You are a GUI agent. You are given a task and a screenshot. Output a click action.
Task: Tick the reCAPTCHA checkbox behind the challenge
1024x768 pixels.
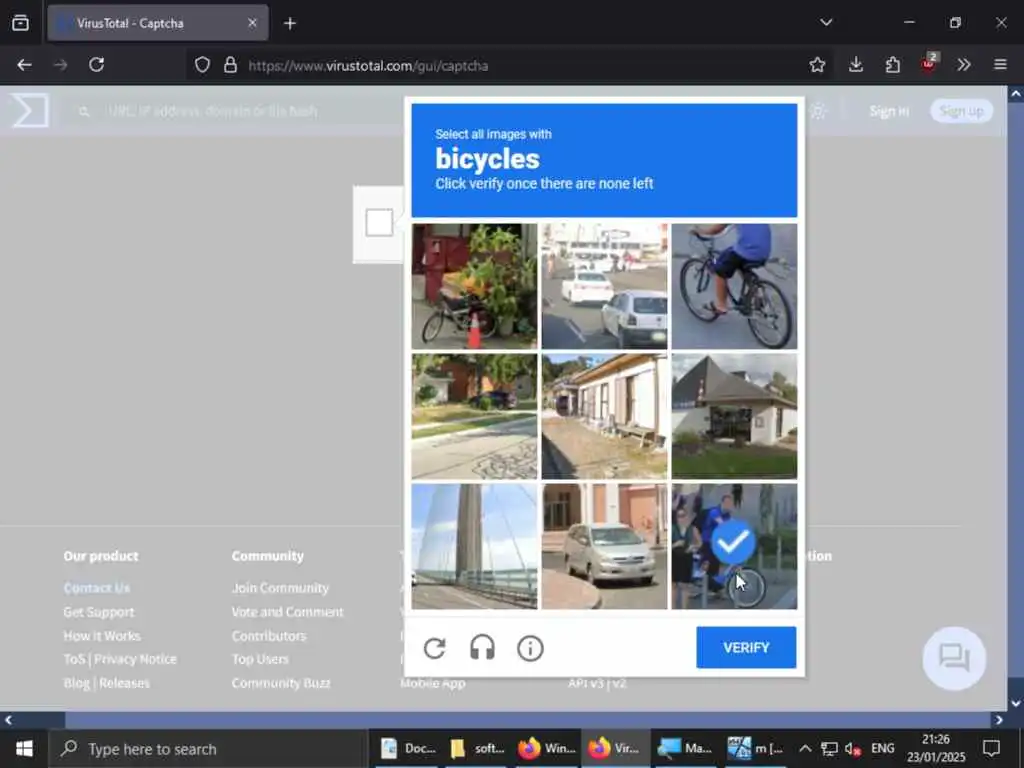click(x=379, y=223)
